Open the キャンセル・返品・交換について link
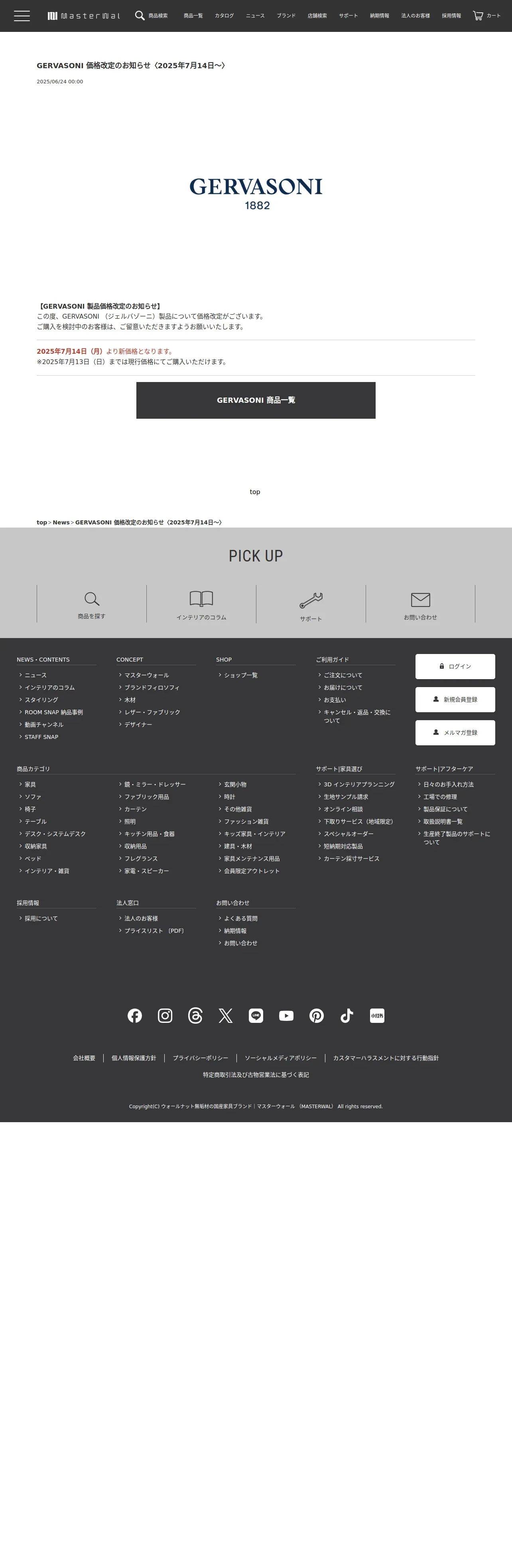The width and height of the screenshot is (512, 1568). click(357, 717)
